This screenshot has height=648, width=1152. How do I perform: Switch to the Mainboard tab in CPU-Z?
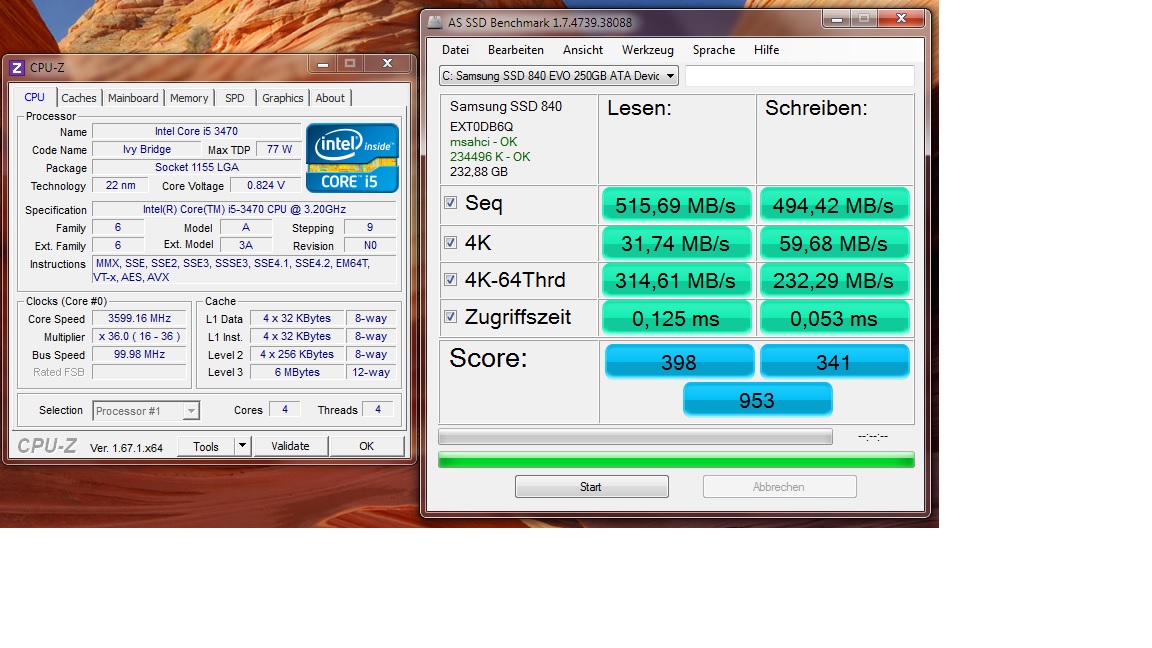133,98
